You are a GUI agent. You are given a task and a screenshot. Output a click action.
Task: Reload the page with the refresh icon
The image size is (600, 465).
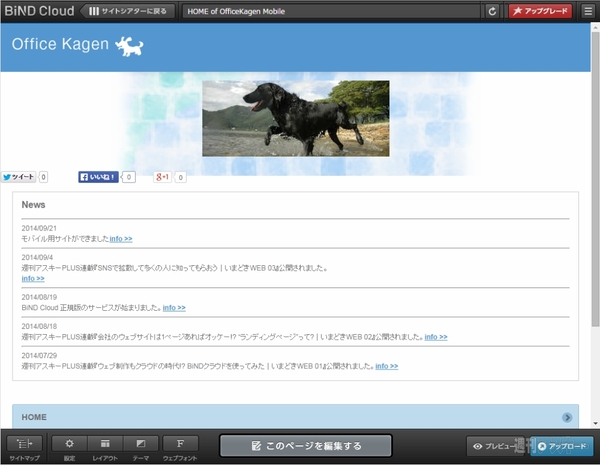[492, 11]
